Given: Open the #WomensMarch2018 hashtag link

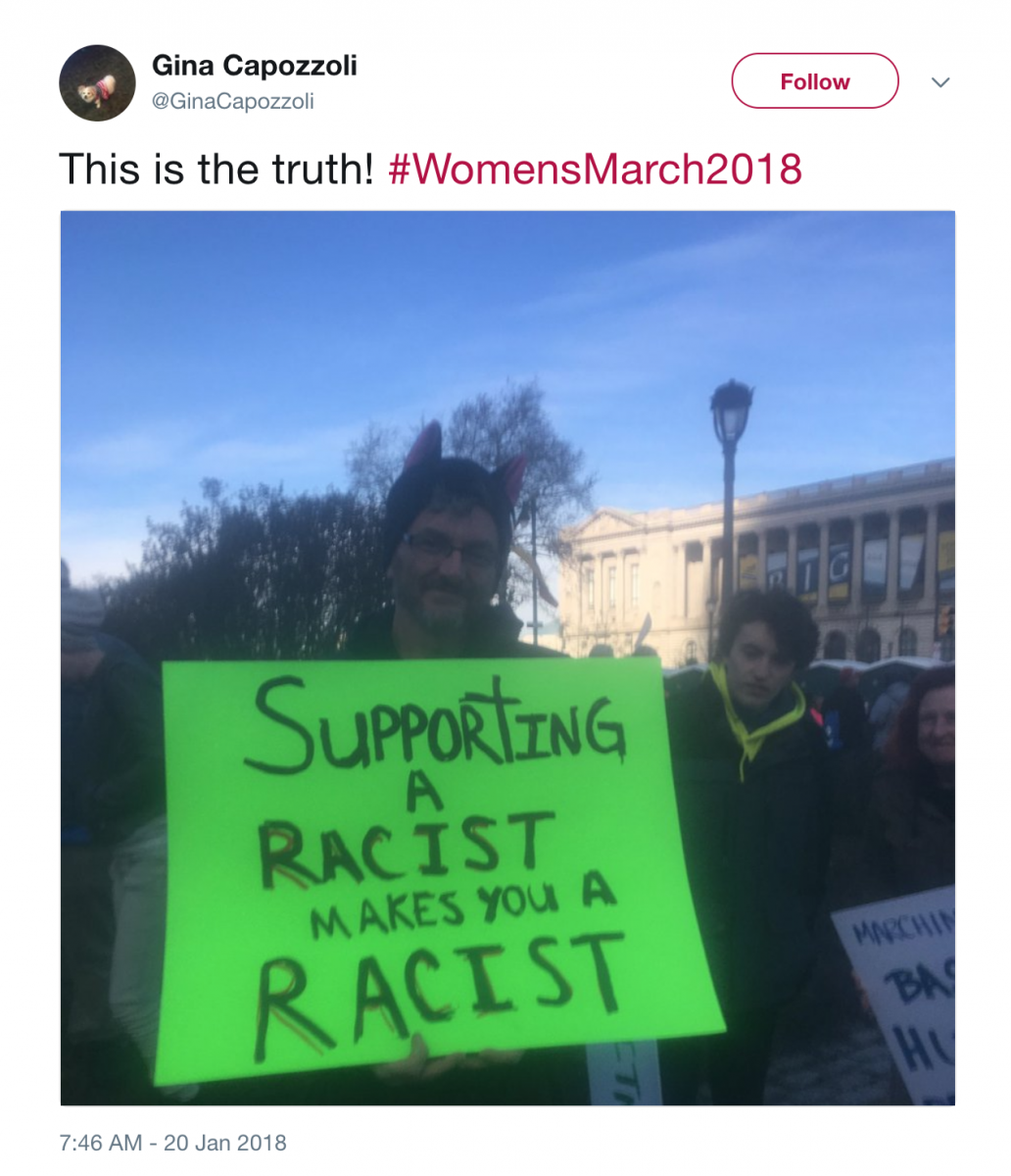Looking at the screenshot, I should (596, 169).
